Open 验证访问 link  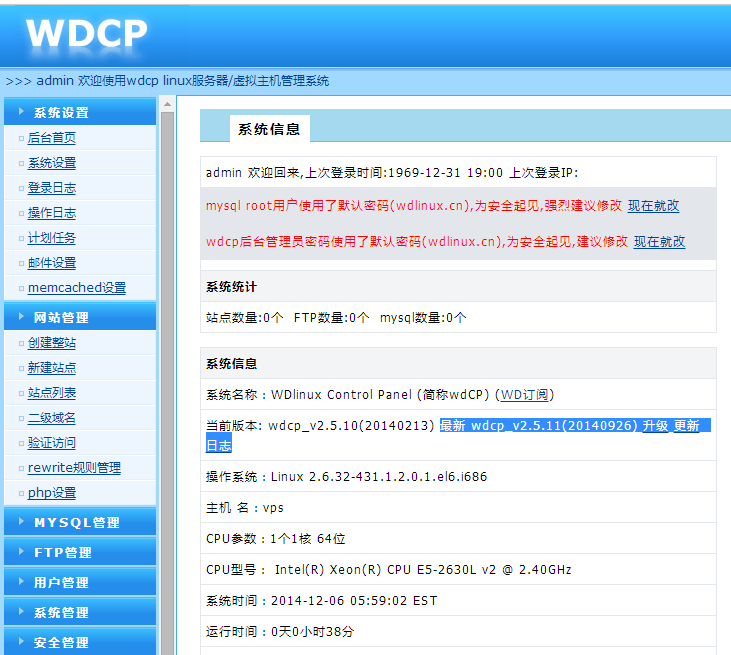click(52, 443)
